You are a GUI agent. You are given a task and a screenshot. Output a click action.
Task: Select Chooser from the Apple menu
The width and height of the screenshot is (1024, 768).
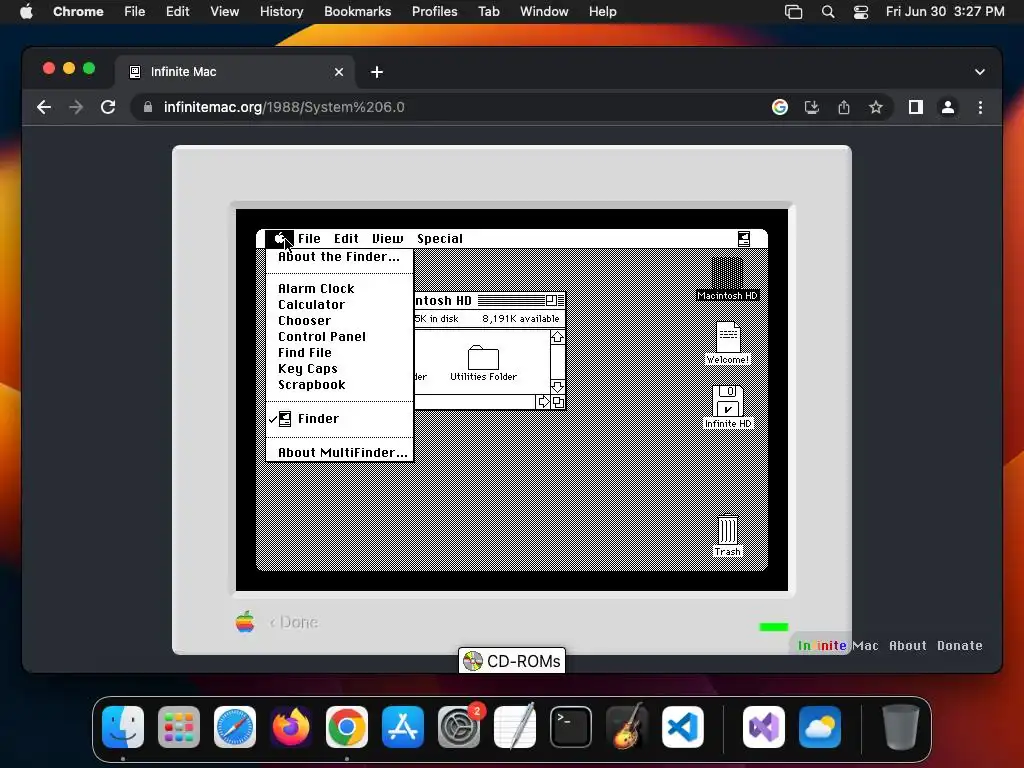(x=339, y=321)
